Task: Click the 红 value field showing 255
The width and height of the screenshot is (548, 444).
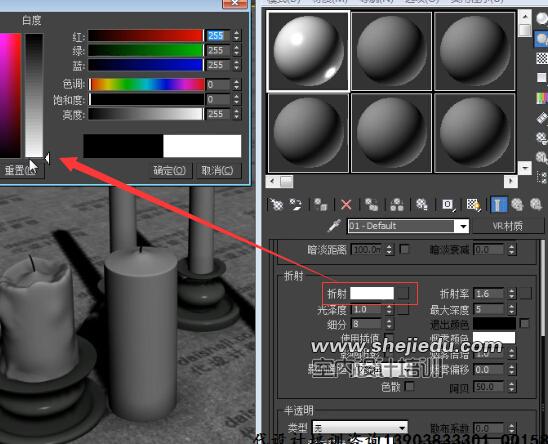Action: point(218,35)
